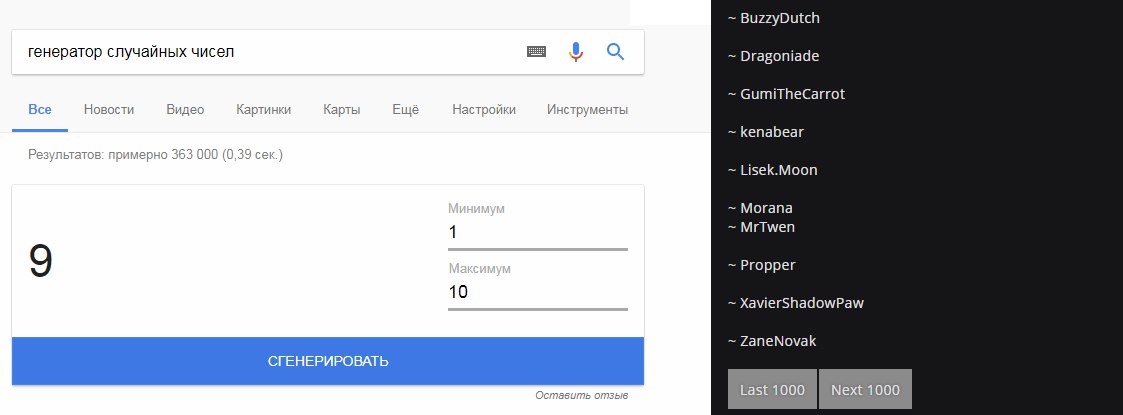Switch to the Видео tab
The width and height of the screenshot is (1123, 415).
point(185,110)
